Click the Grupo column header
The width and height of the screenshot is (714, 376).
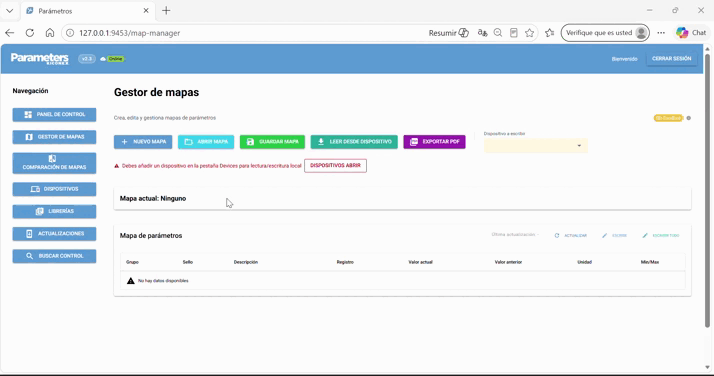coord(133,262)
